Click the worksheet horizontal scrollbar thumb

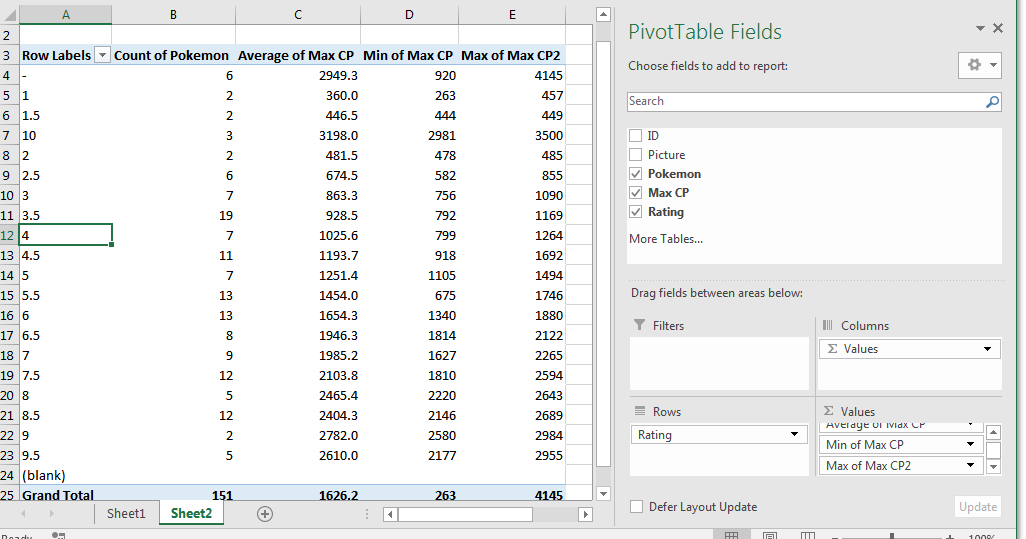(465, 515)
